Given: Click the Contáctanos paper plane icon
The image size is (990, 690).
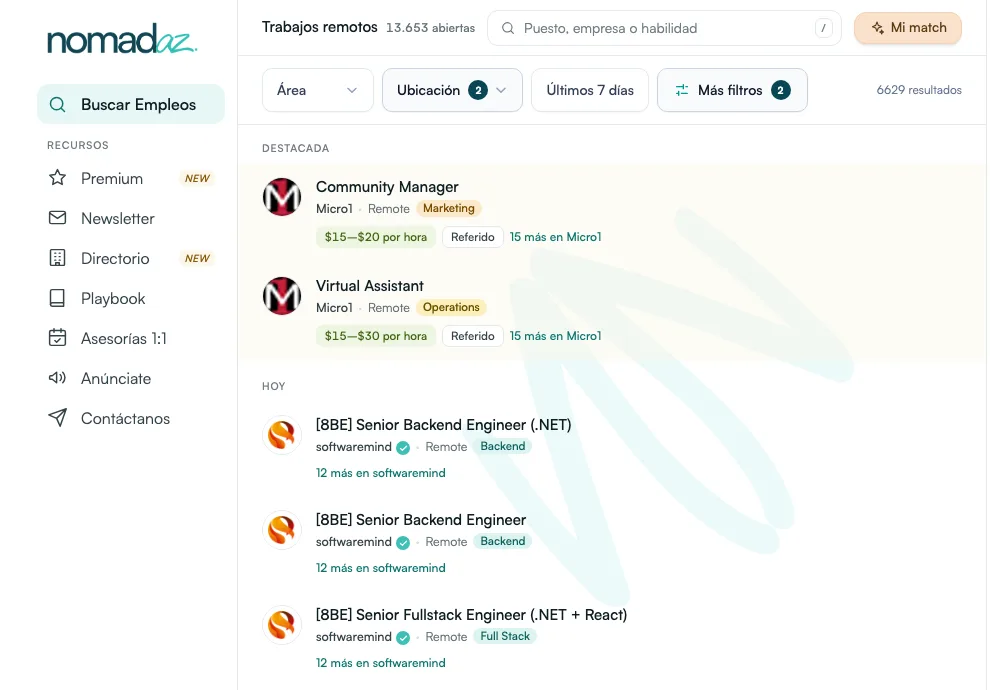Looking at the screenshot, I should coord(57,417).
